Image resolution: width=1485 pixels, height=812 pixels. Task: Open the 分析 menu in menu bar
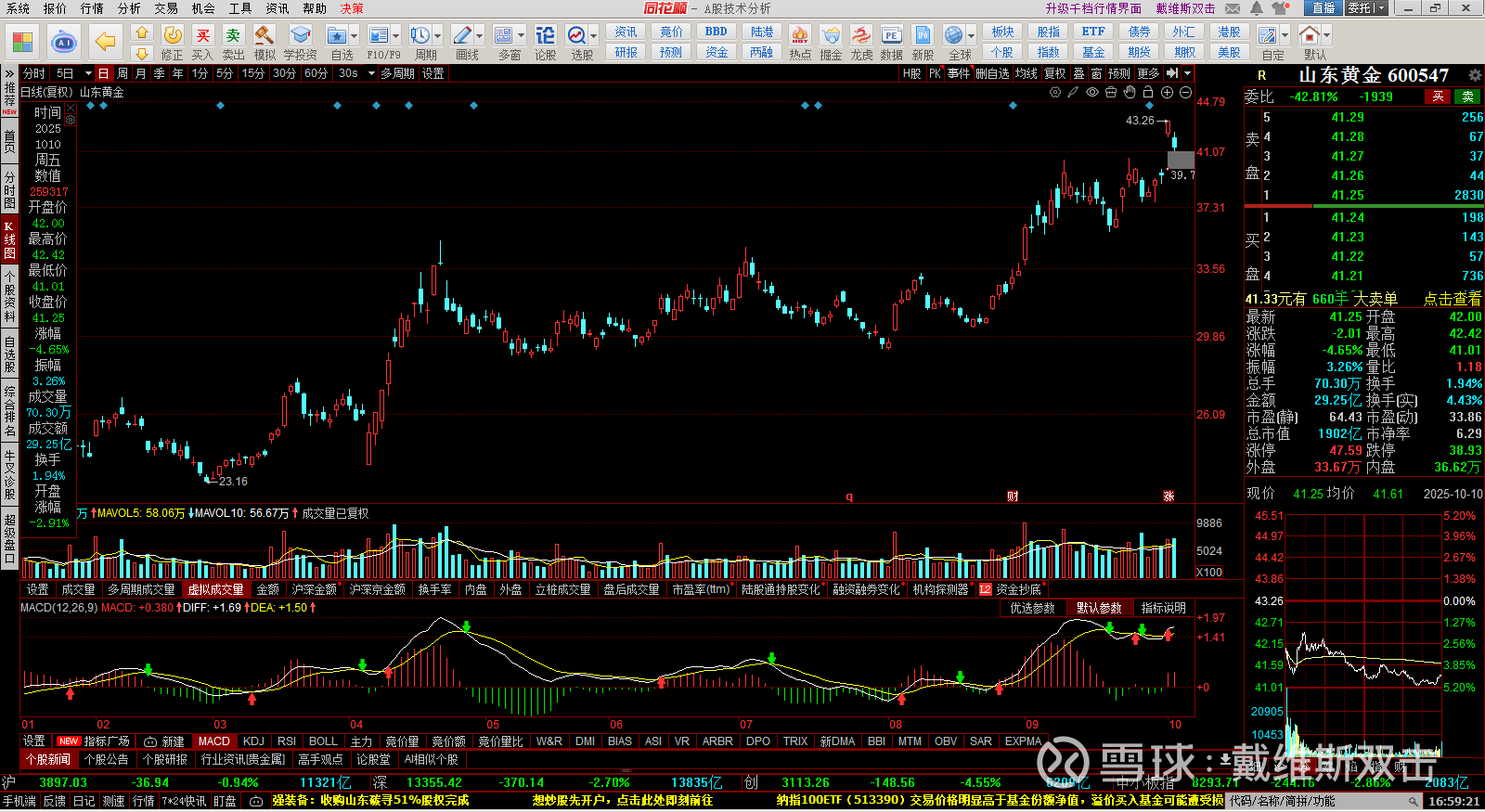click(129, 8)
